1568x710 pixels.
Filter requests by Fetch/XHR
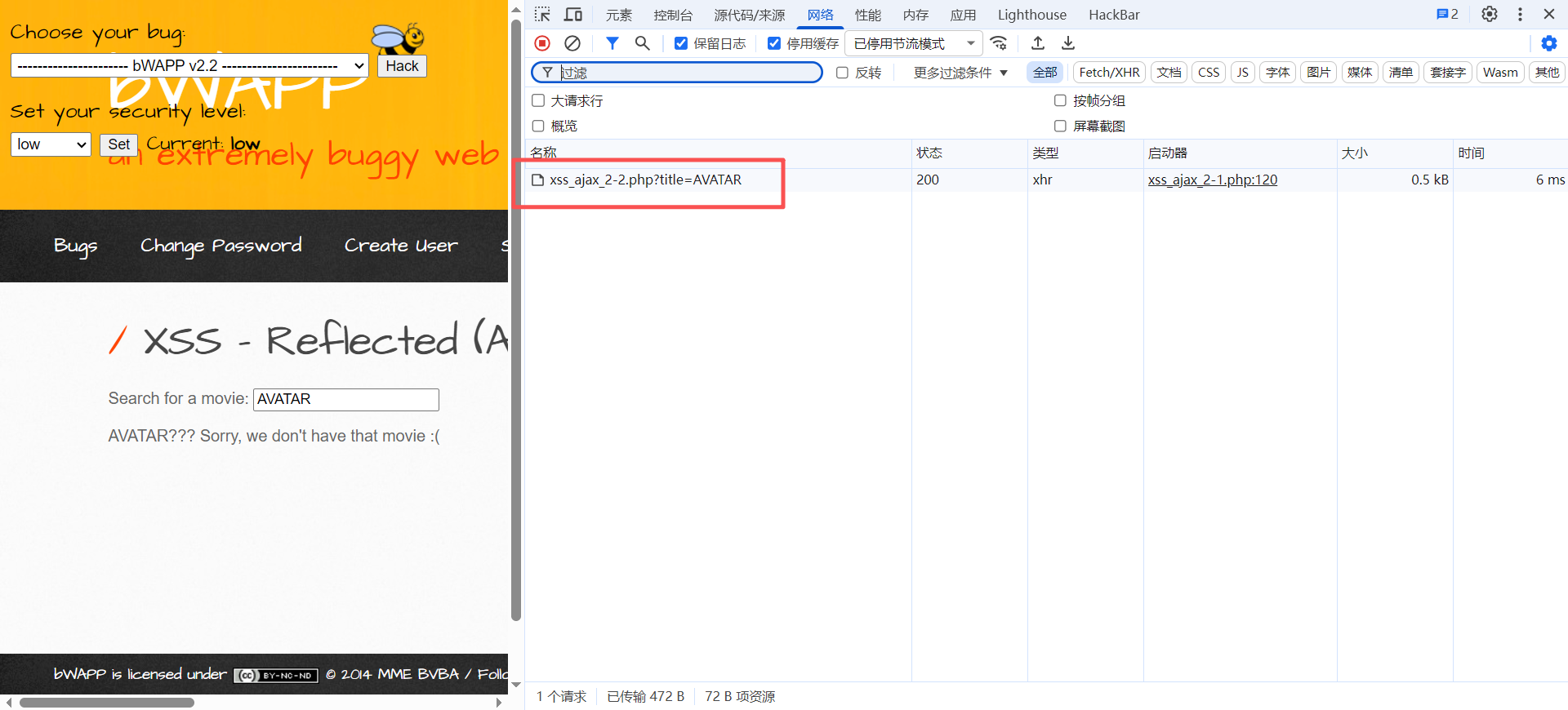pos(1109,73)
